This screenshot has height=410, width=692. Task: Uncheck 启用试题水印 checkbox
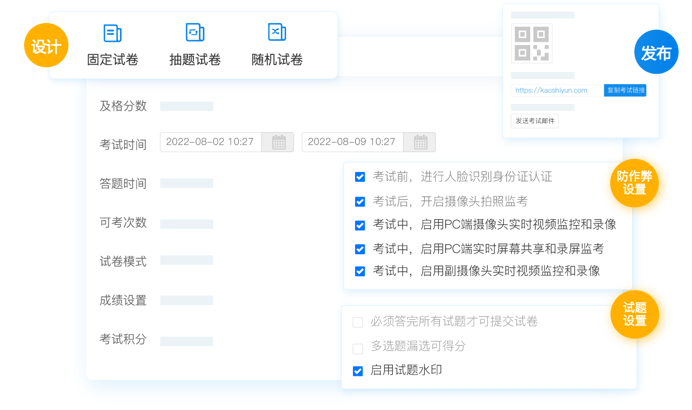[x=358, y=371]
